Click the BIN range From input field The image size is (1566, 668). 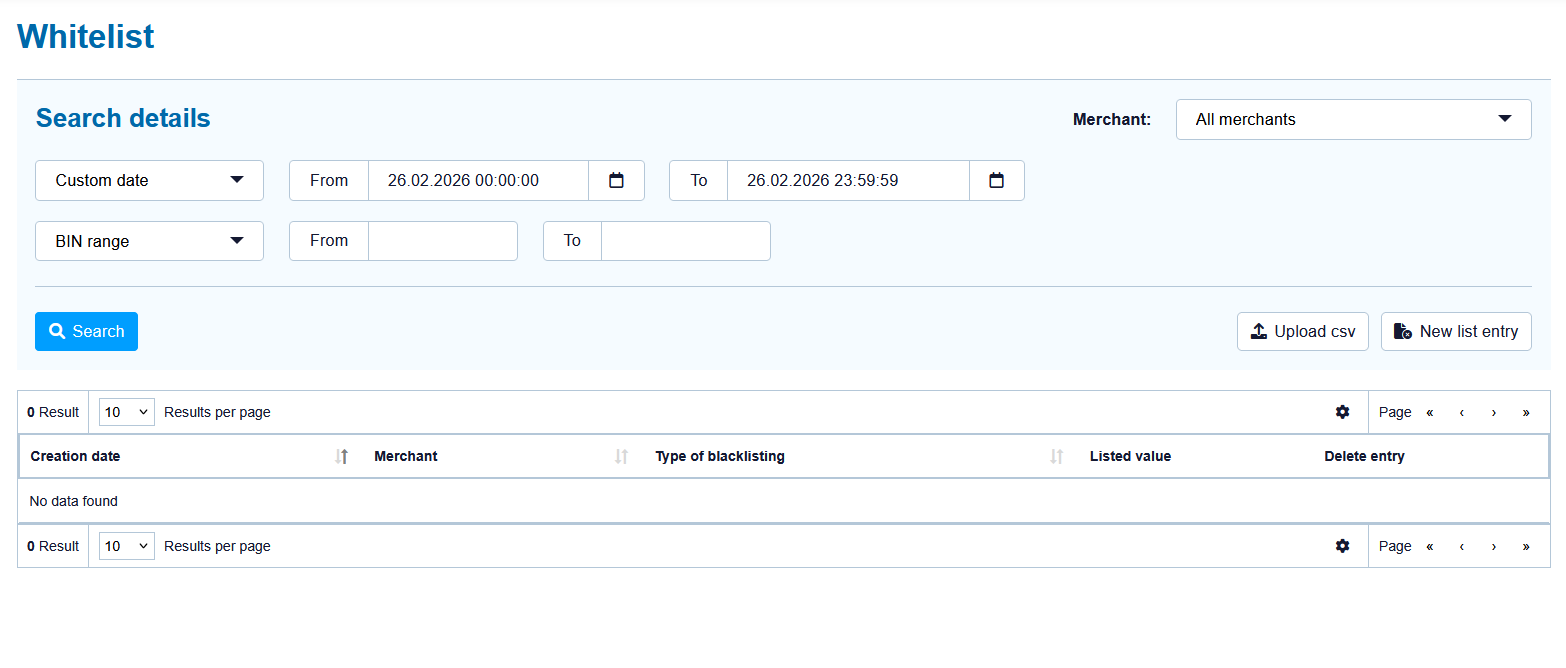tap(442, 241)
